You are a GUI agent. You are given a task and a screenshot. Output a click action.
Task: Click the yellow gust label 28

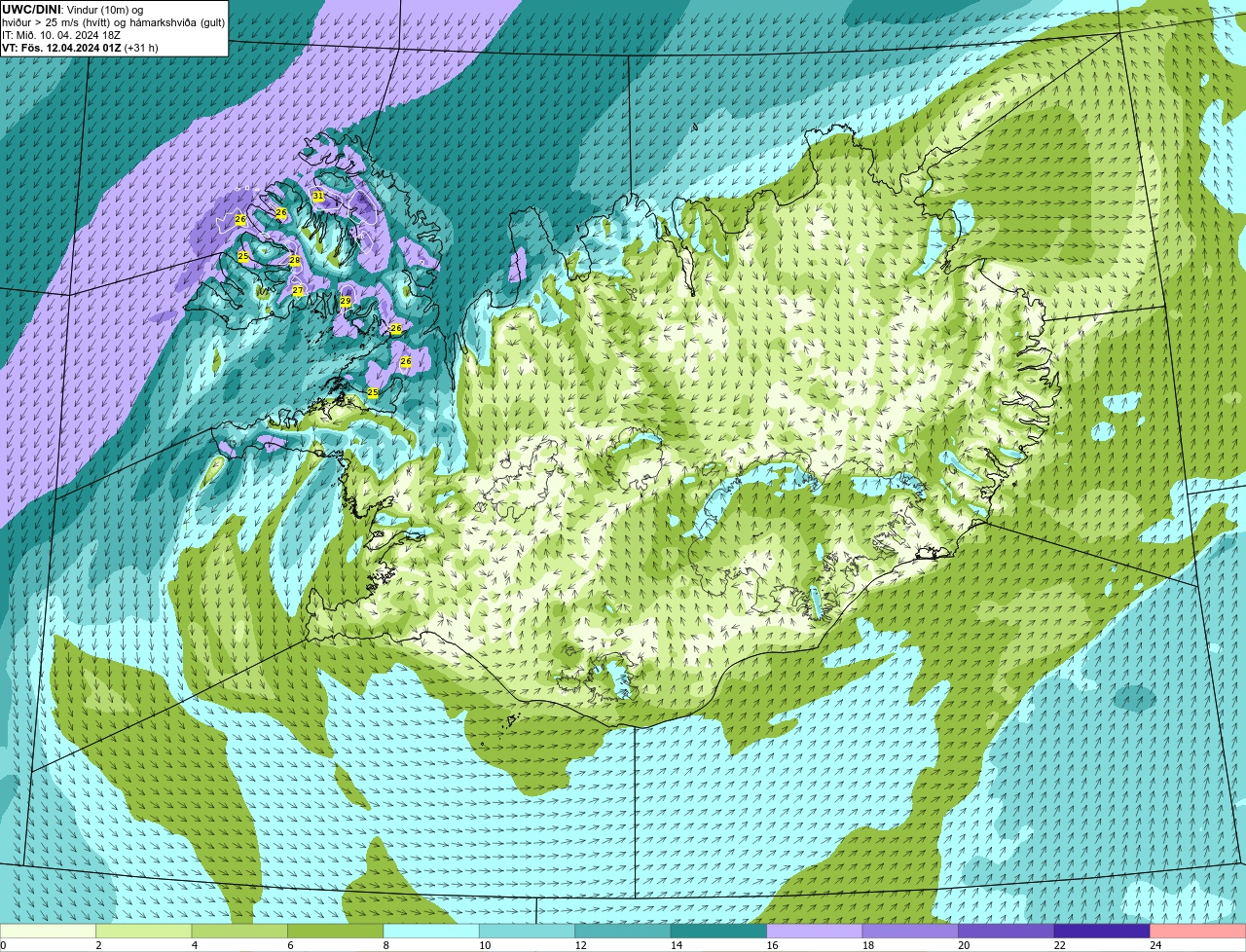click(x=294, y=260)
